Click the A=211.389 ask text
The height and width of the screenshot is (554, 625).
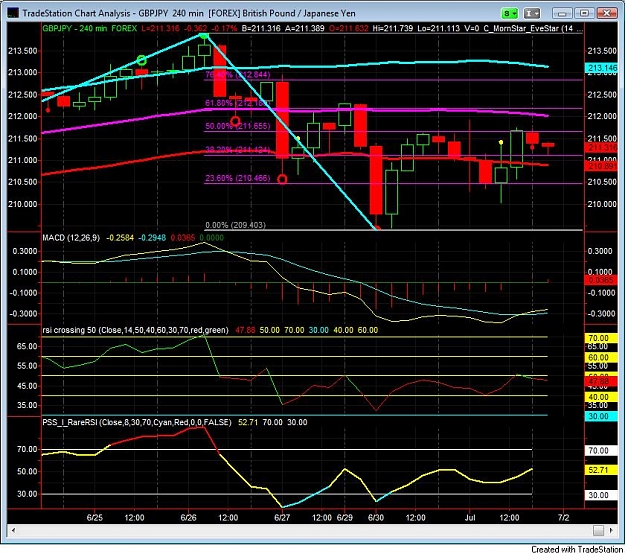pos(305,29)
